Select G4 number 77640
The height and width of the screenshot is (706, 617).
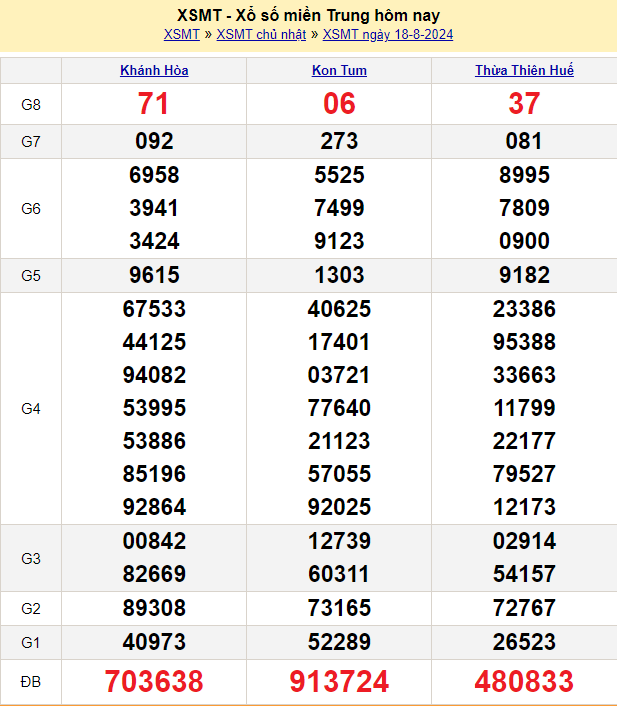tap(339, 408)
